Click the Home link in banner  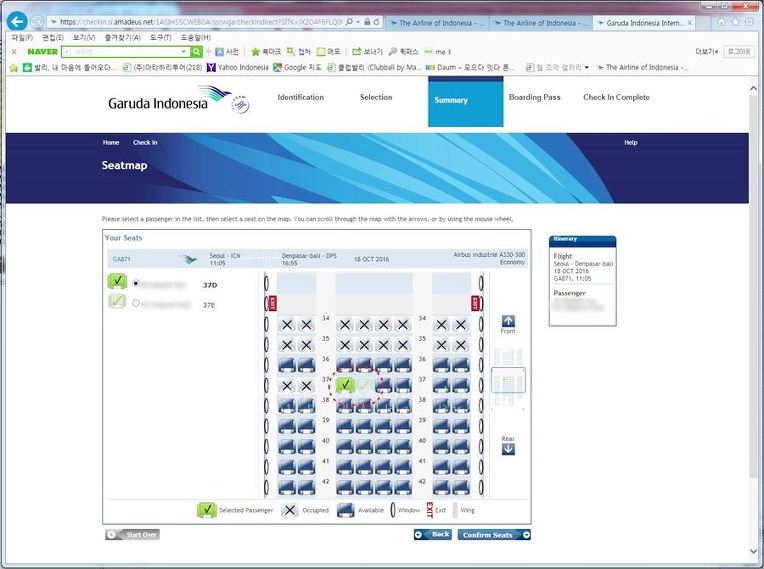coord(111,143)
